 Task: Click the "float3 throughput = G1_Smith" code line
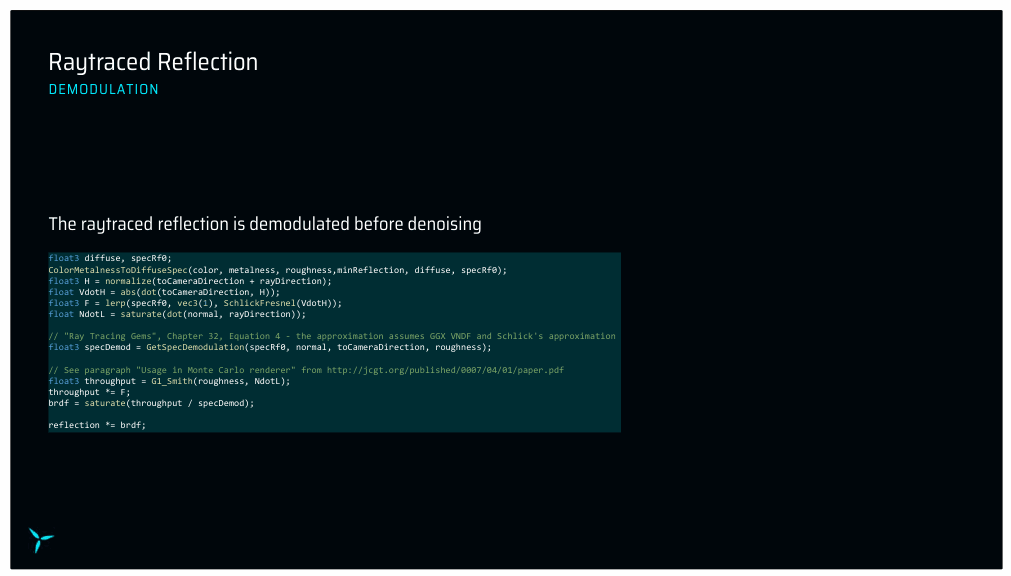point(170,381)
